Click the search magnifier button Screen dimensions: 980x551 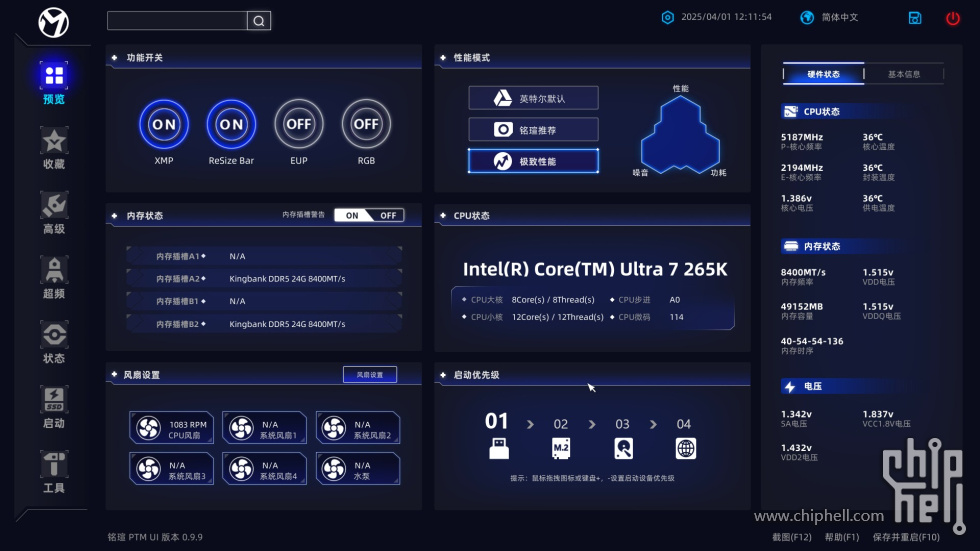coord(259,21)
